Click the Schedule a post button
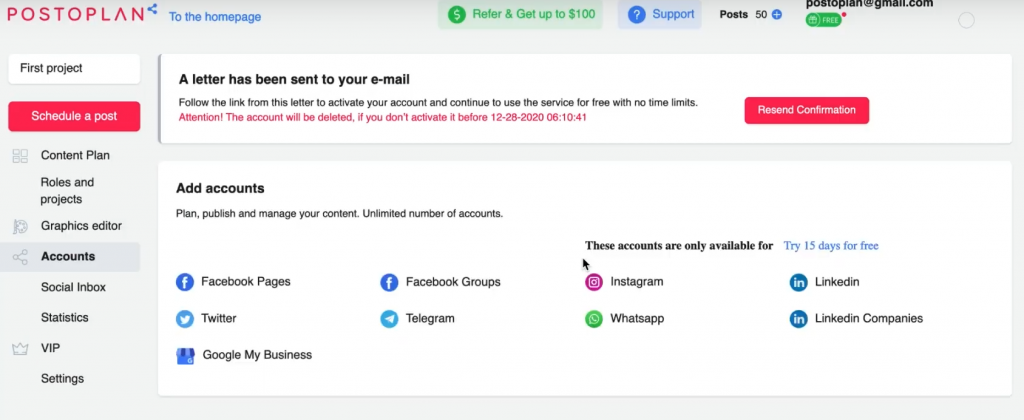This screenshot has width=1024, height=420. click(x=74, y=116)
